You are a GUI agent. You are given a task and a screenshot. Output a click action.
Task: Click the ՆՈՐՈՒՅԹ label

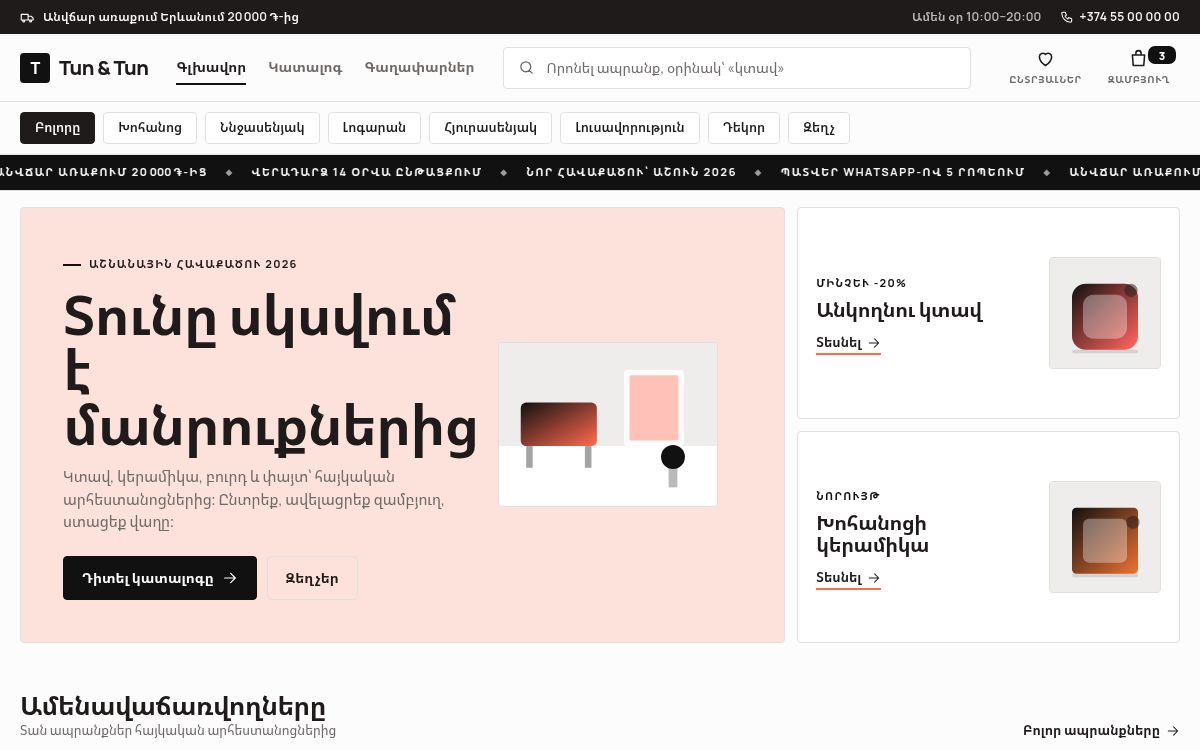(848, 496)
